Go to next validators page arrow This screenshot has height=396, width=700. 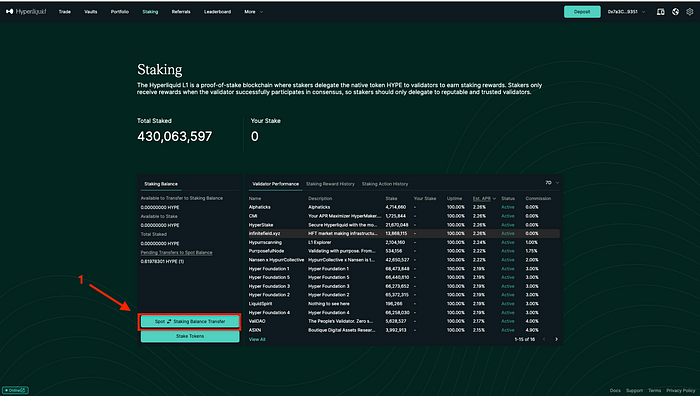(x=556, y=339)
